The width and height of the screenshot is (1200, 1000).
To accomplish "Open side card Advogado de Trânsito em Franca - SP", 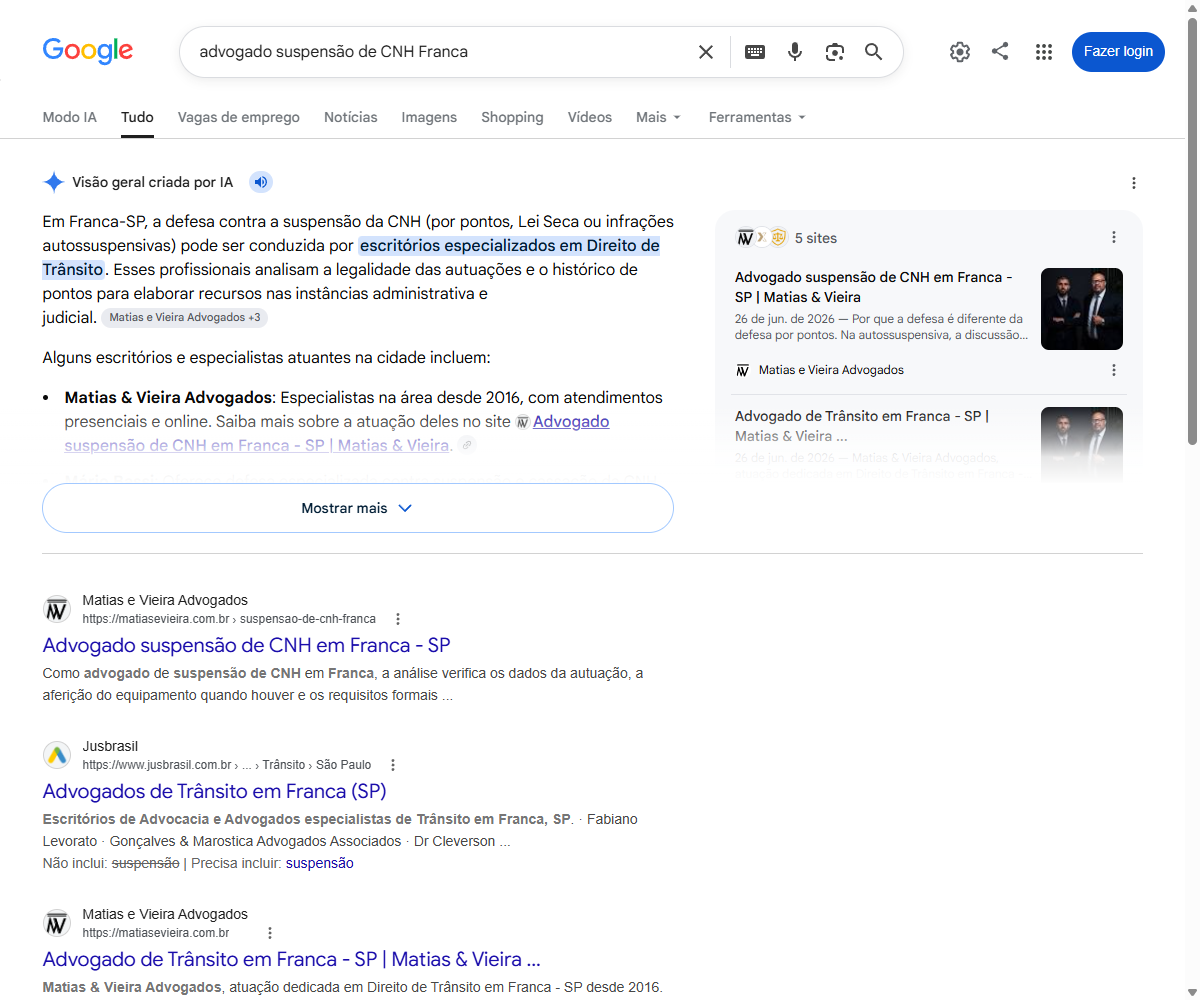I will click(x=862, y=426).
